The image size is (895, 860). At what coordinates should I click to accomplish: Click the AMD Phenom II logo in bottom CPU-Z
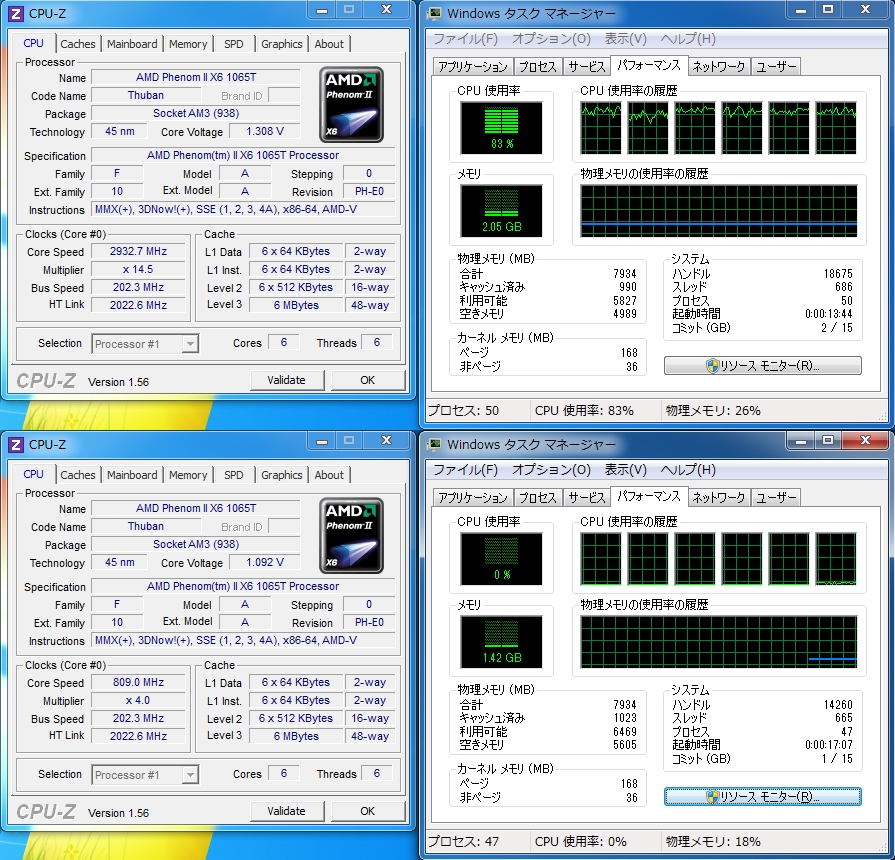click(x=351, y=536)
